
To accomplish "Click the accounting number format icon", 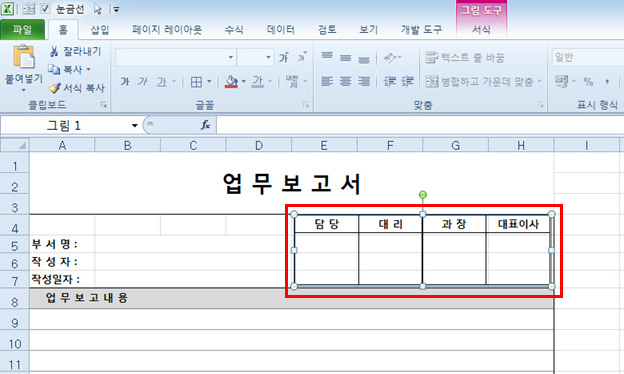I will click(561, 82).
